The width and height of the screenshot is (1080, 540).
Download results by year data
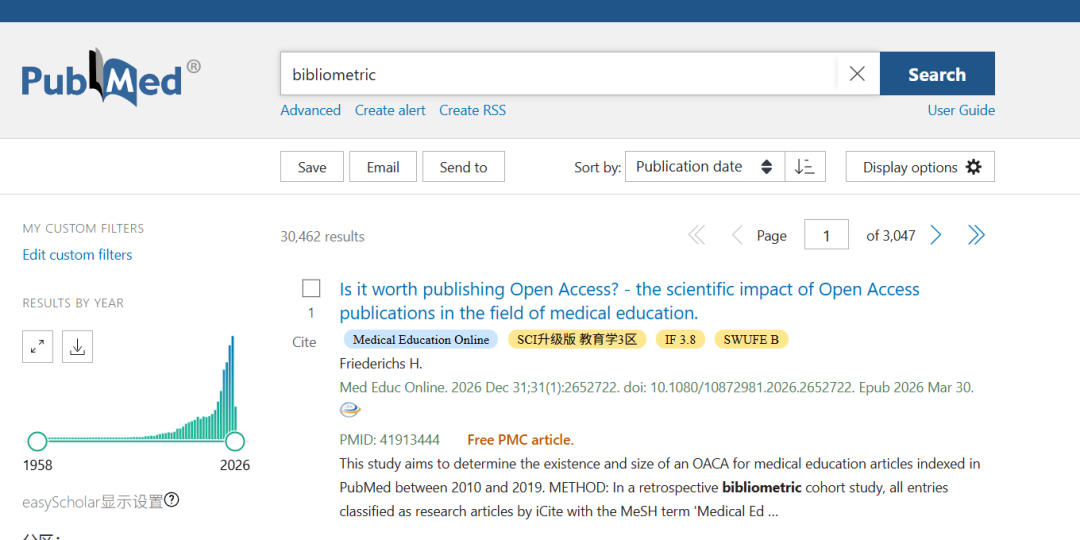pos(78,346)
